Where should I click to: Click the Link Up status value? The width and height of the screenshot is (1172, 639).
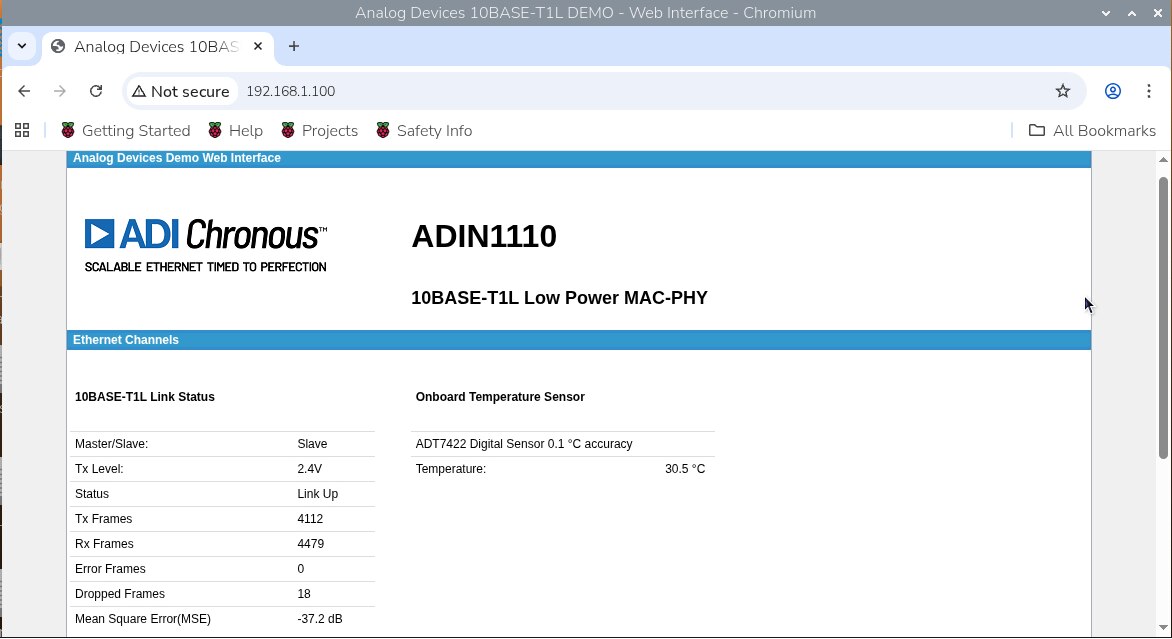coord(318,494)
